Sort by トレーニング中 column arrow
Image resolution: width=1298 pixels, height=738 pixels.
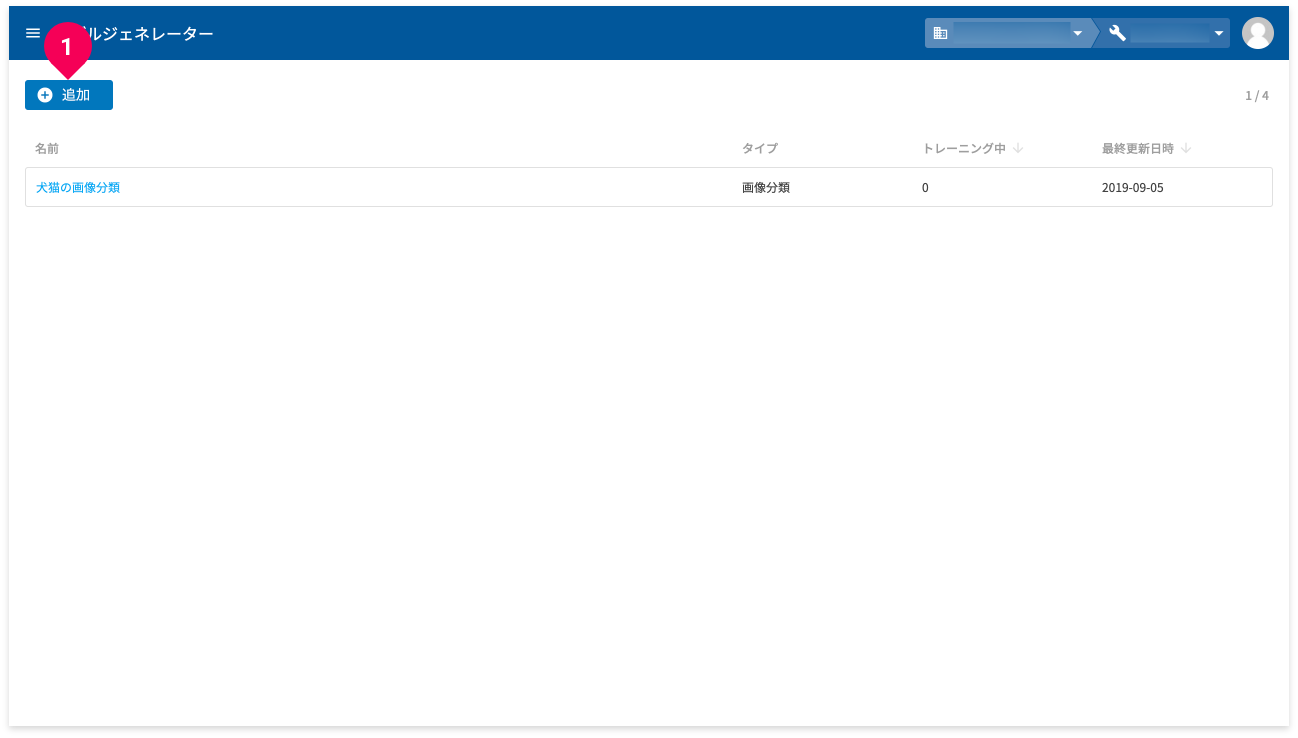(x=1018, y=148)
